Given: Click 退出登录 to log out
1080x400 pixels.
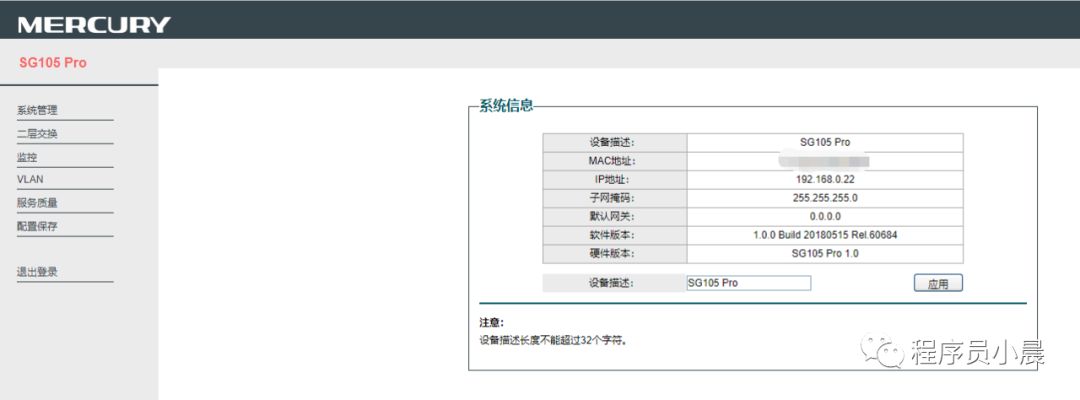Looking at the screenshot, I should [37, 272].
